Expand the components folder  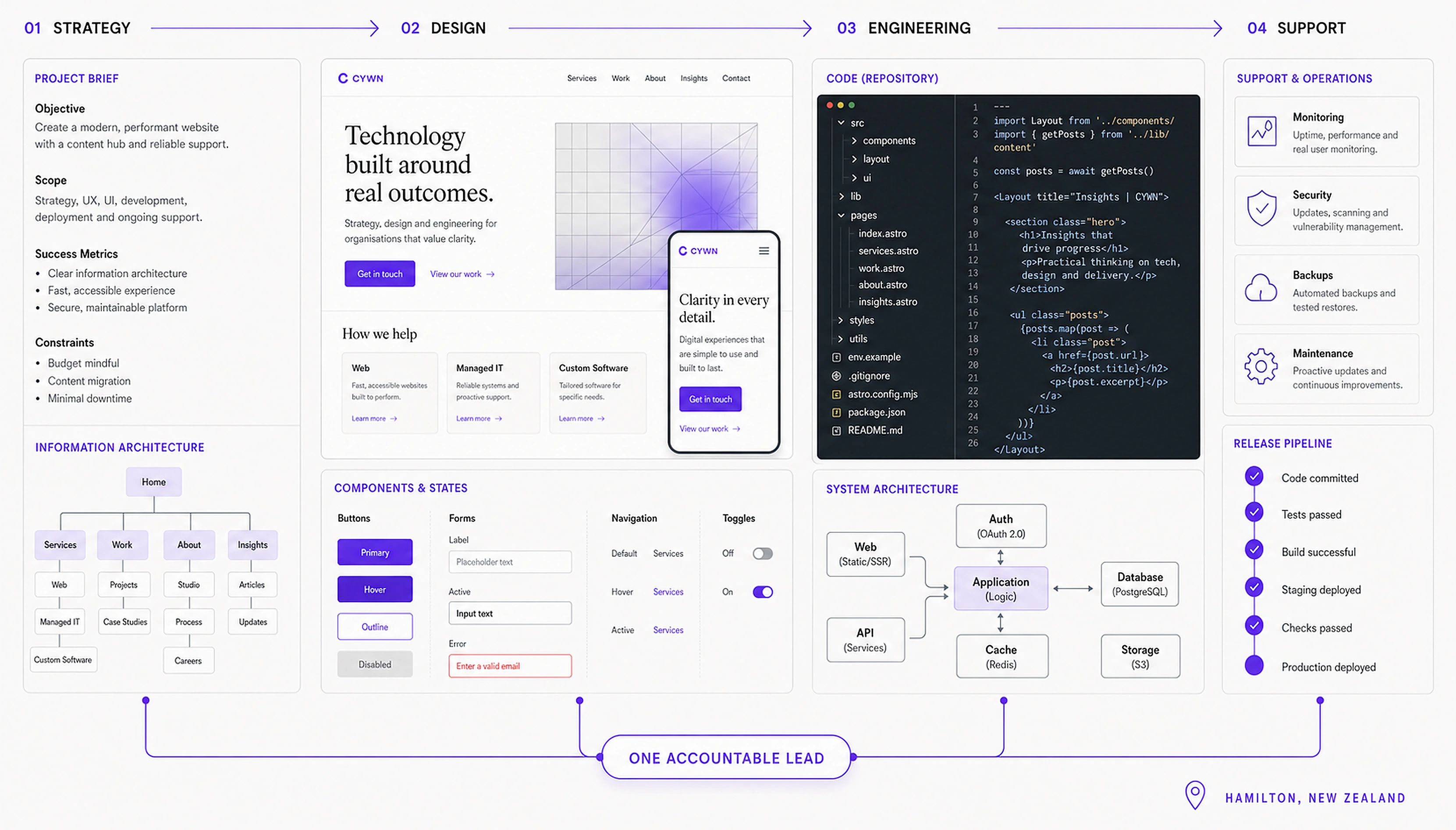click(x=854, y=140)
